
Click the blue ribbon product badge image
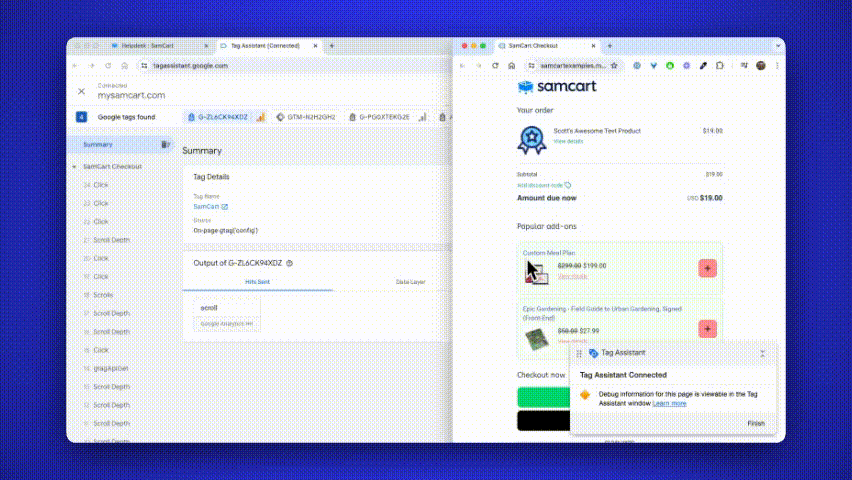(x=531, y=140)
